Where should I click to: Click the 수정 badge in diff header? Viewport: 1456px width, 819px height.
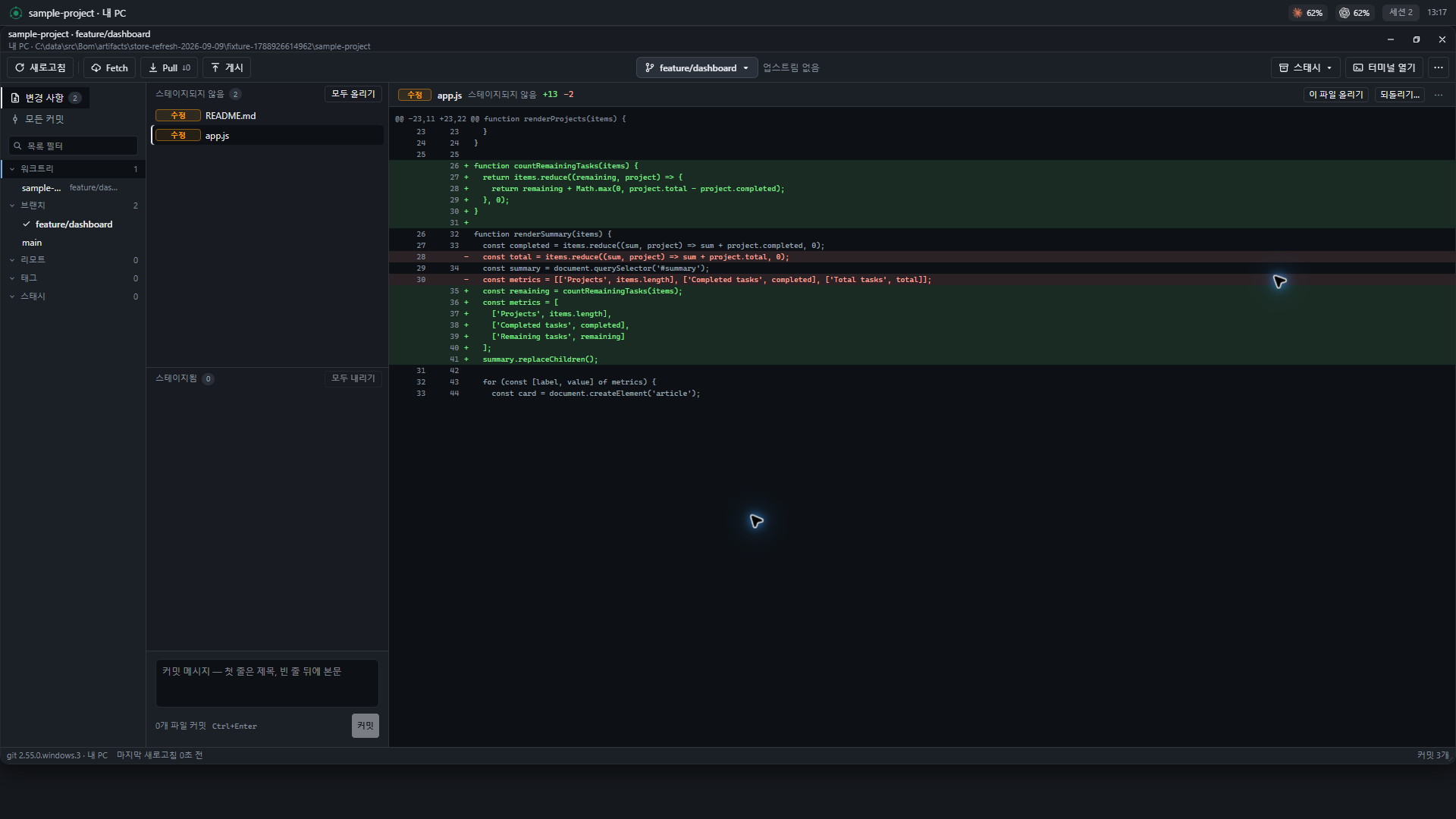[415, 95]
